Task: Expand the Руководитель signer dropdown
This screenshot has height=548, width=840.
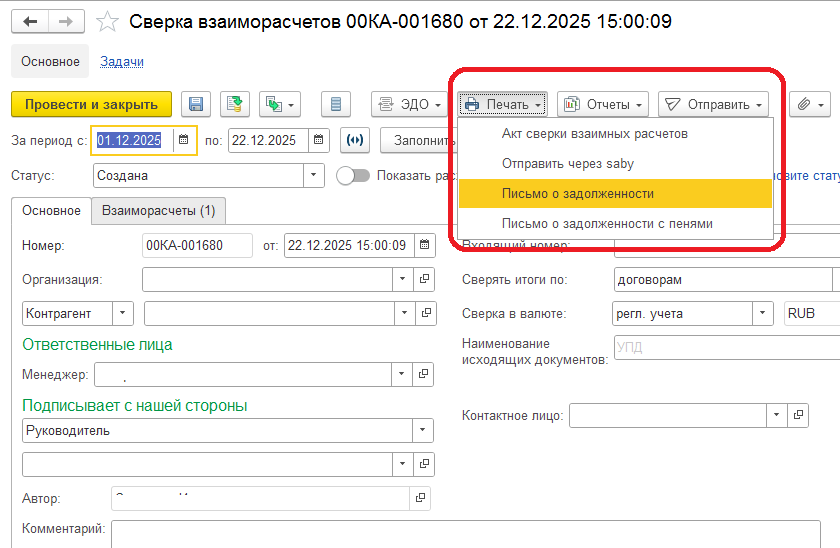Action: 423,430
